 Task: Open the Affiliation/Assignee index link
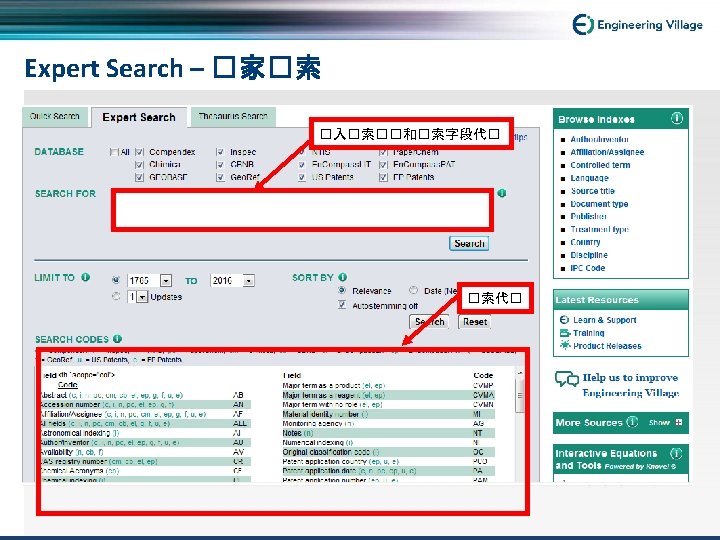point(607,152)
